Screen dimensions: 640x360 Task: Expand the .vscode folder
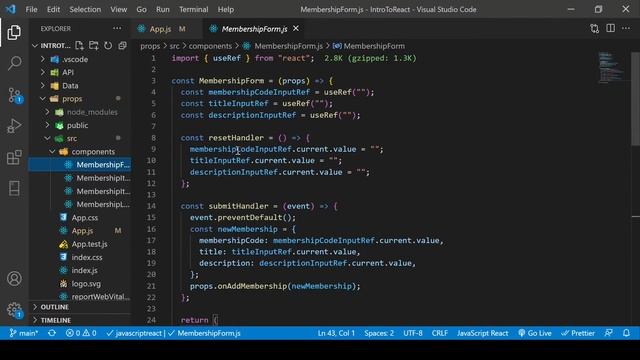coord(80,59)
